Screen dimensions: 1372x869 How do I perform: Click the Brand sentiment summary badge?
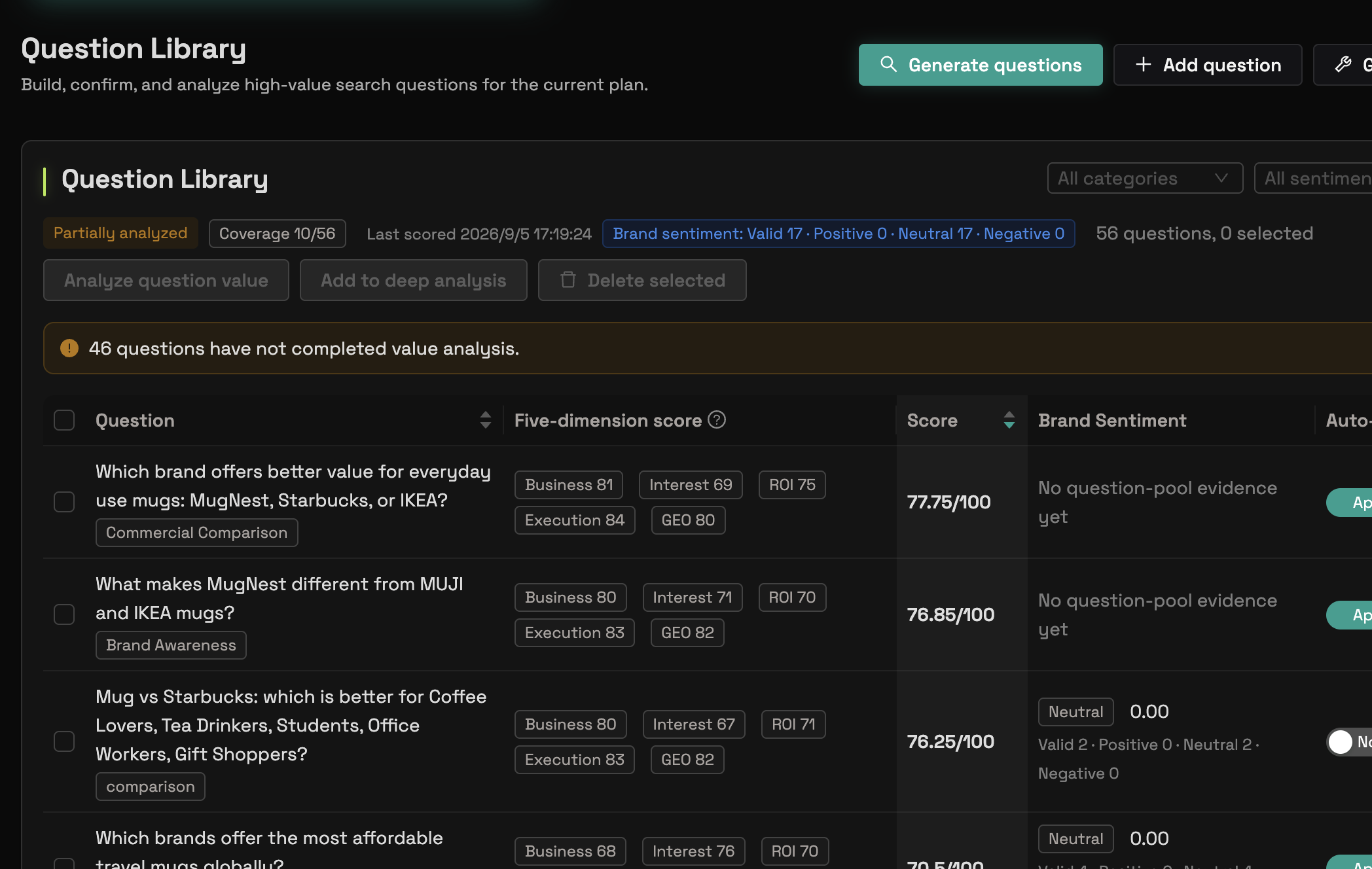coord(839,234)
